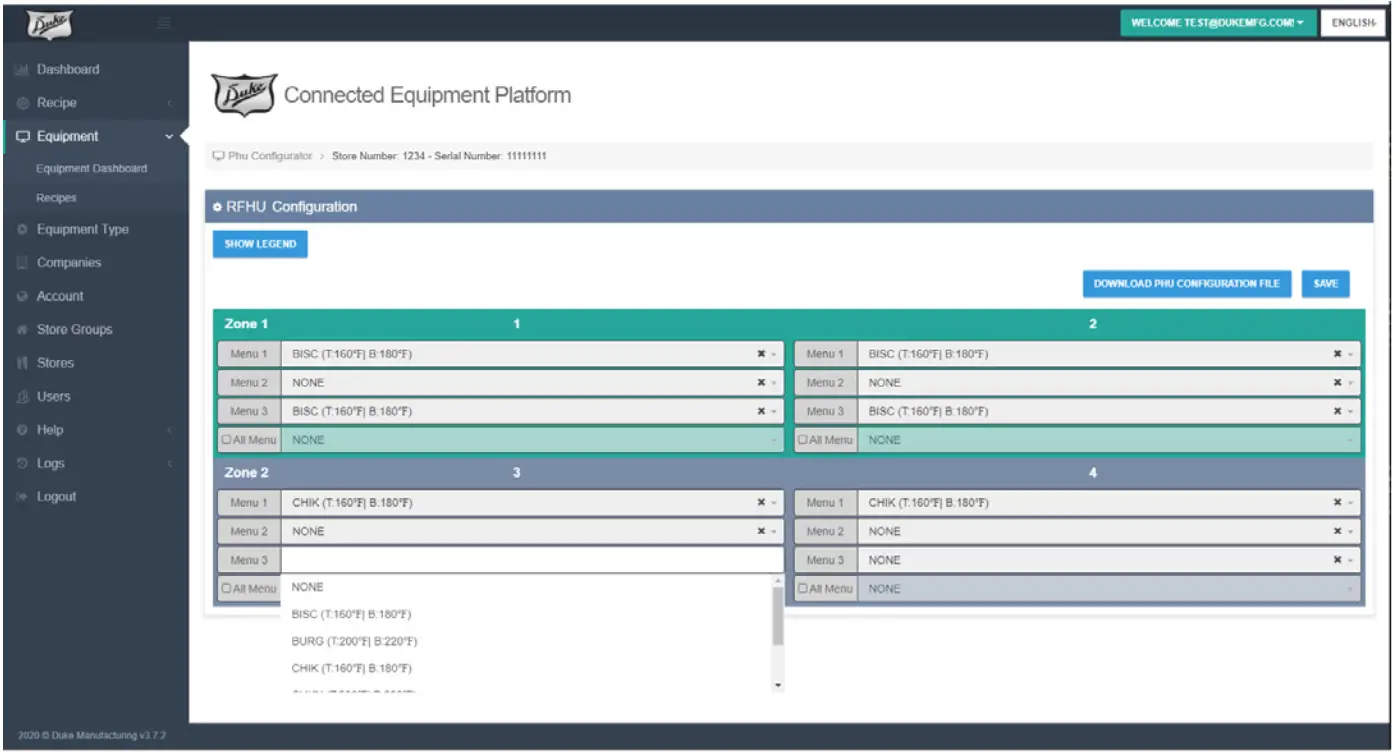Click the Zone 2 Menu 3 search field
Image resolution: width=1396 pixels, height=756 pixels.
tap(531, 560)
